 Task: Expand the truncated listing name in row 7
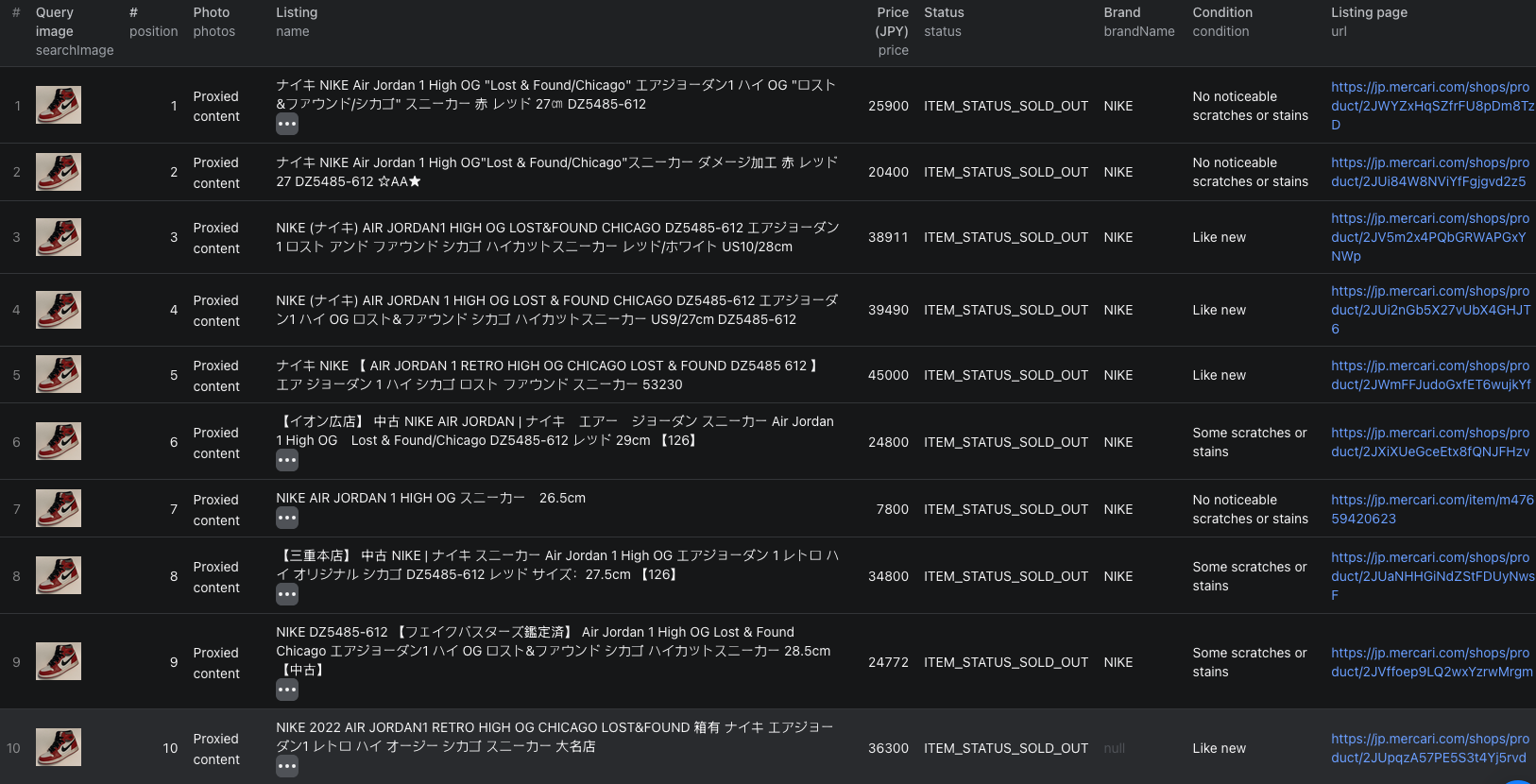coord(287,518)
